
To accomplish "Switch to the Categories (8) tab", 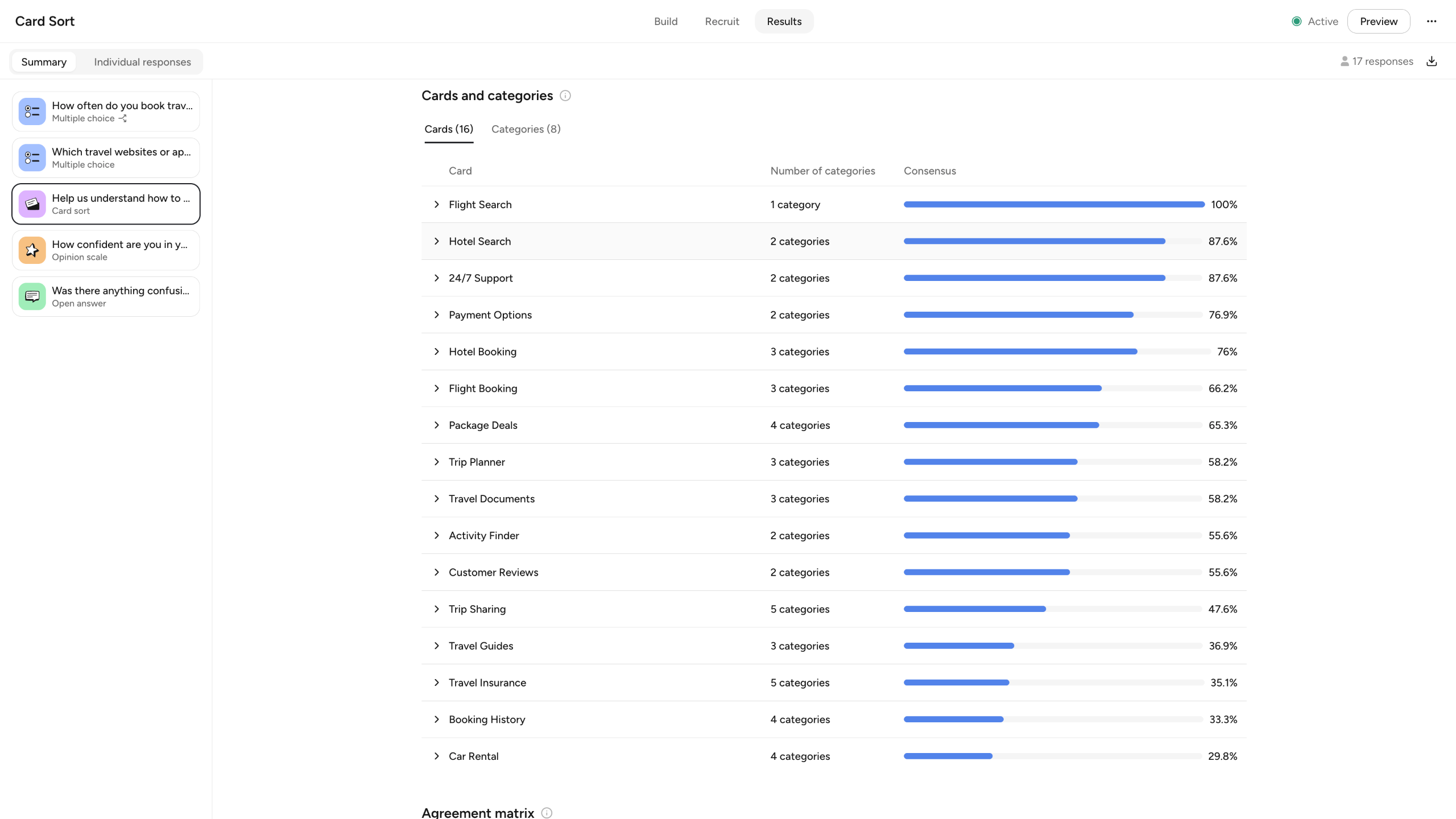I will pyautogui.click(x=526, y=129).
